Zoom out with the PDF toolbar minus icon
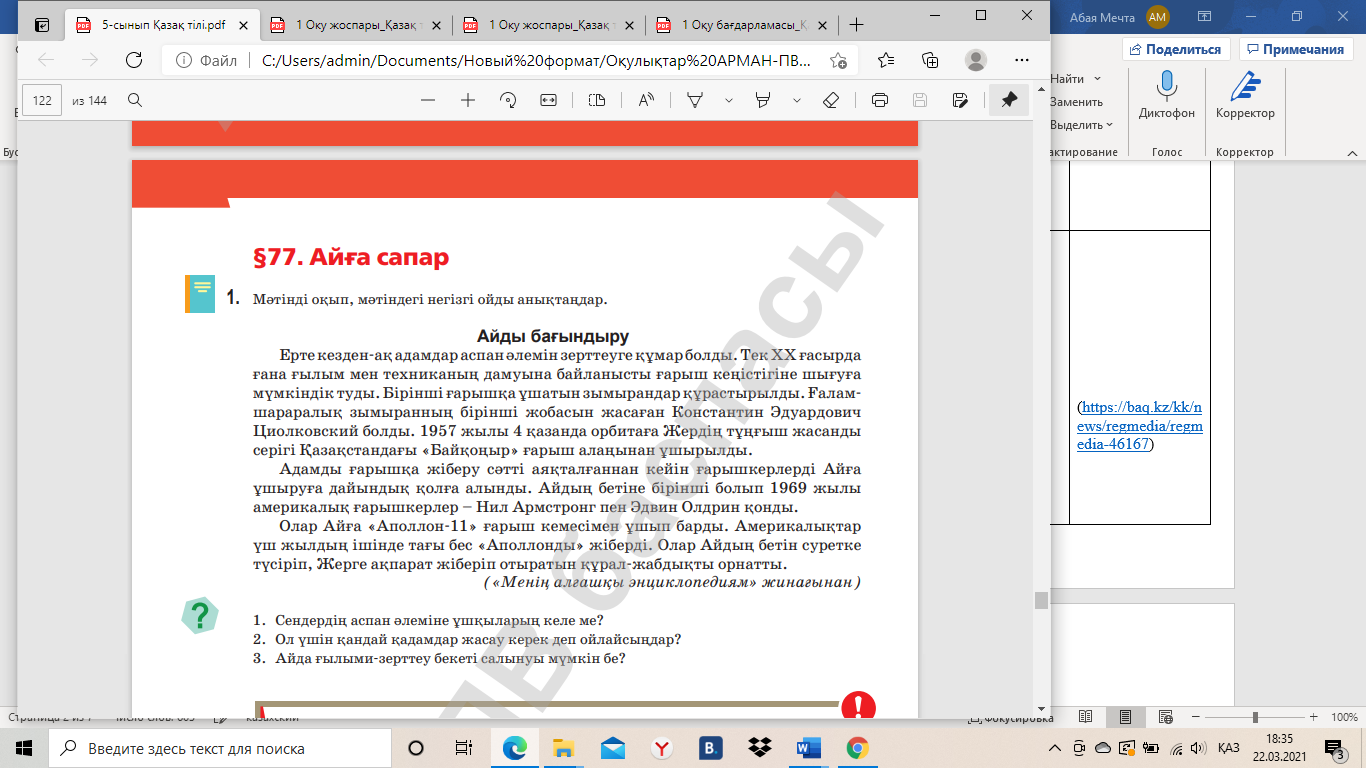Viewport: 1366px width, 768px height. tap(428, 100)
